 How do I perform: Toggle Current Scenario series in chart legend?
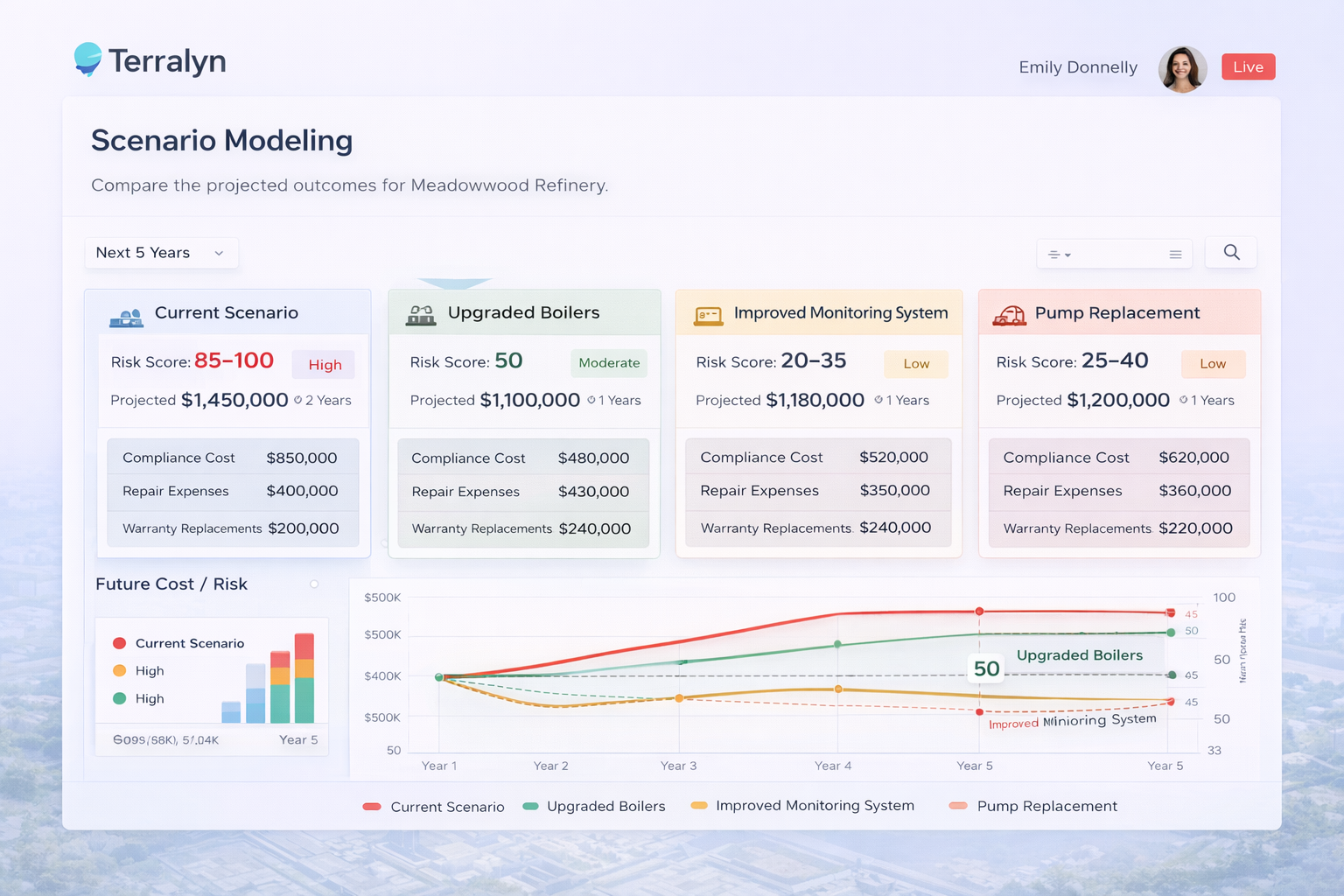(433, 807)
